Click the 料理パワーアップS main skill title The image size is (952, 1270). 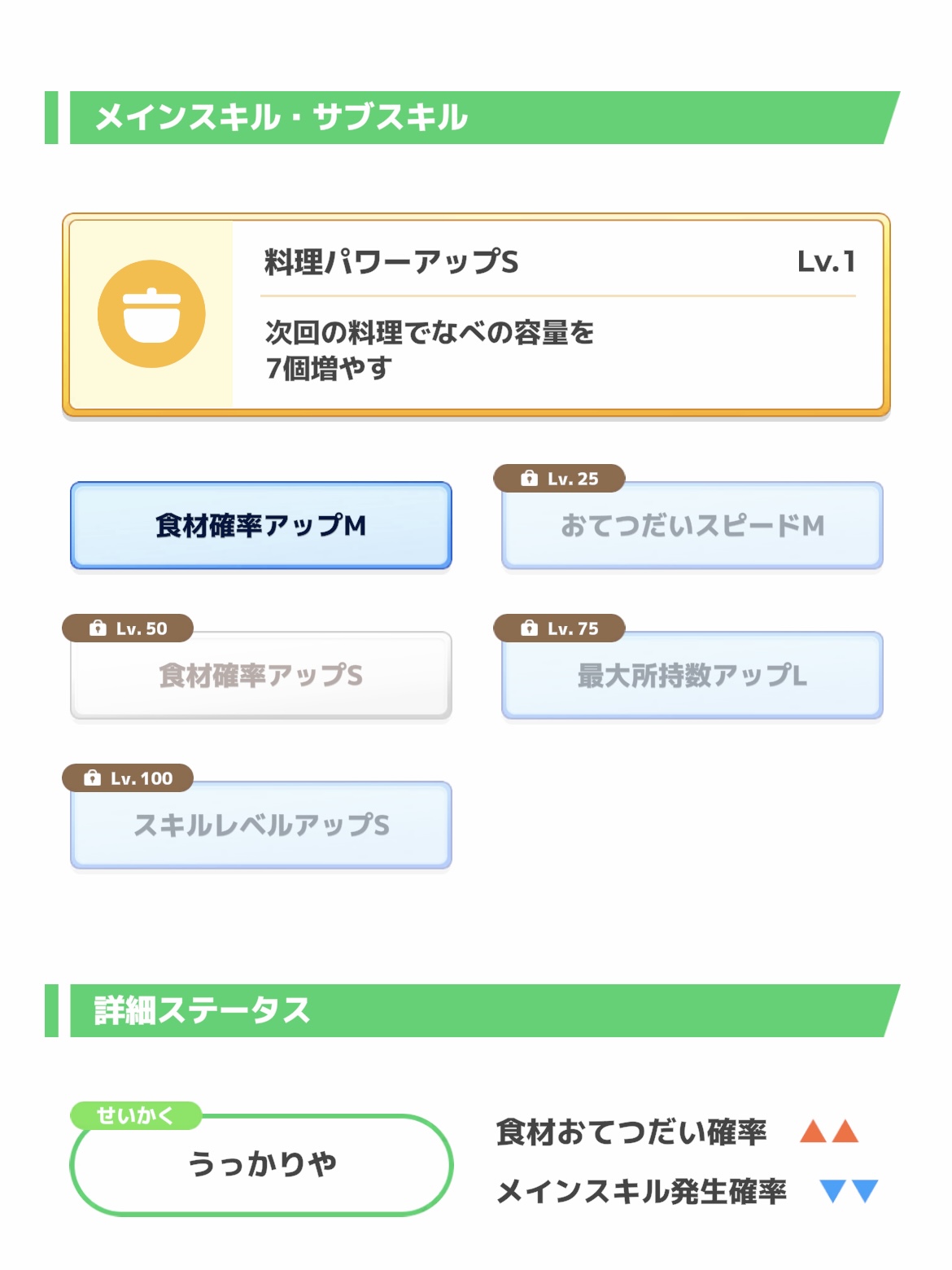pyautogui.click(x=391, y=262)
